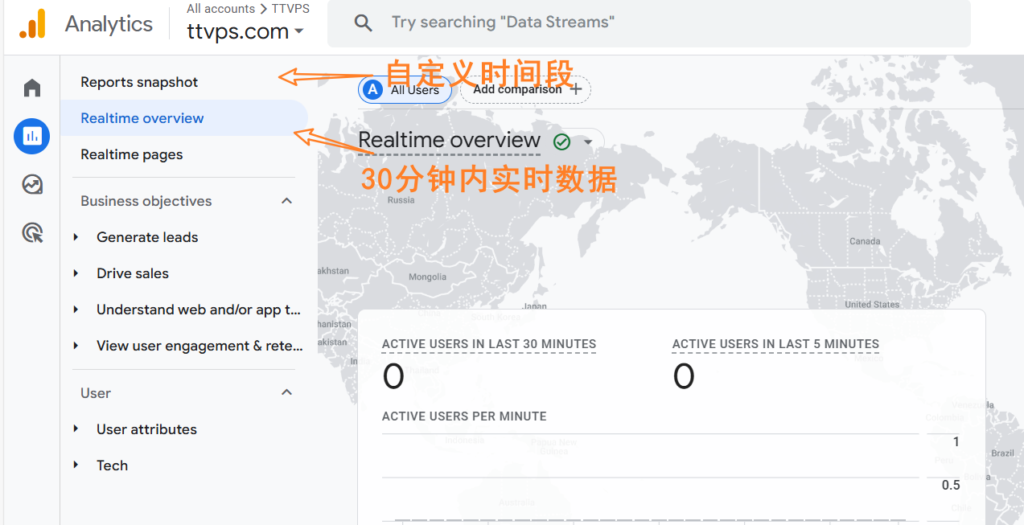This screenshot has height=525, width=1024.
Task: Click the green check status icon
Action: 562,142
